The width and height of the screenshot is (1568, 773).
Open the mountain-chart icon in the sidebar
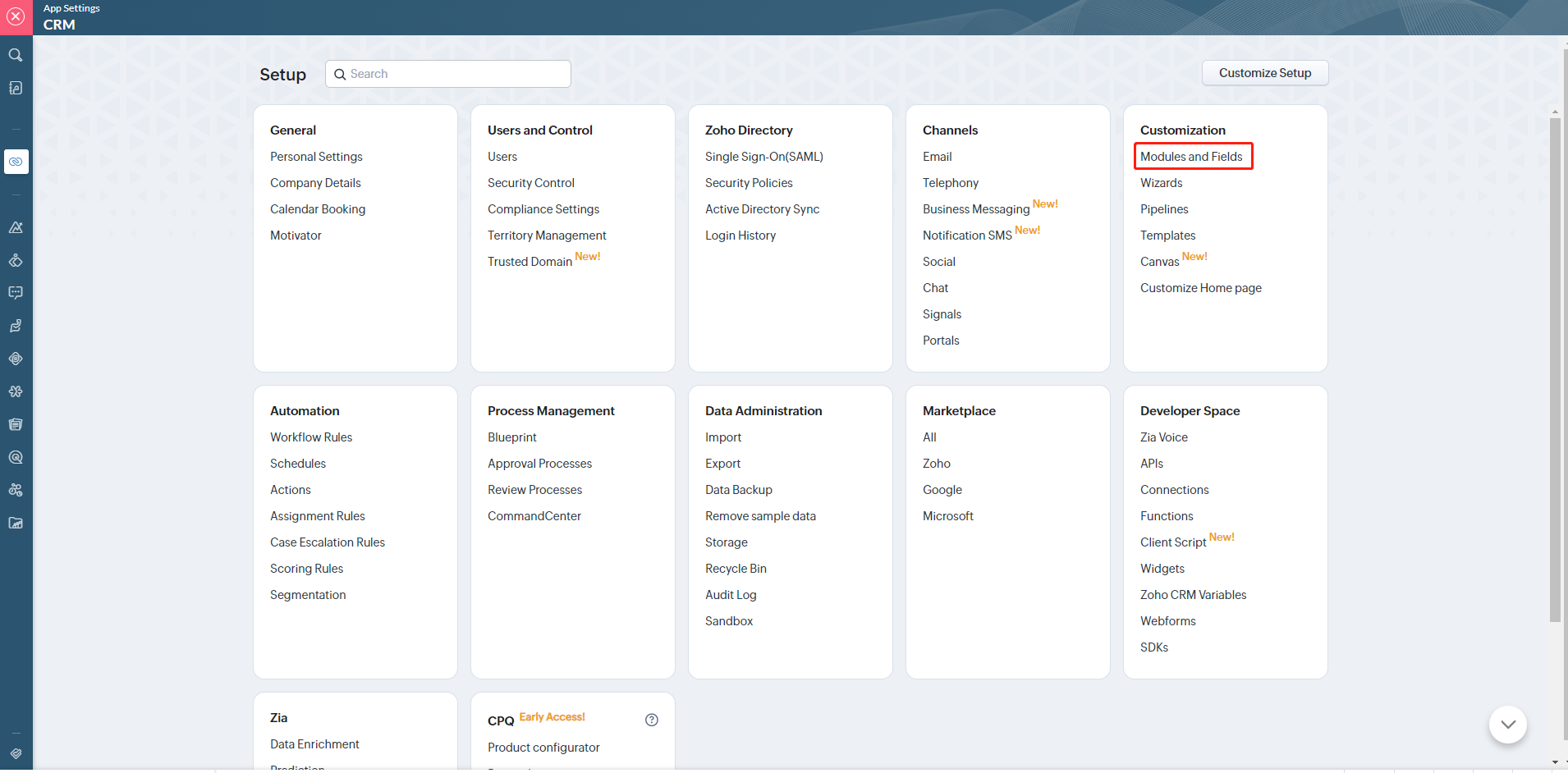click(x=16, y=227)
